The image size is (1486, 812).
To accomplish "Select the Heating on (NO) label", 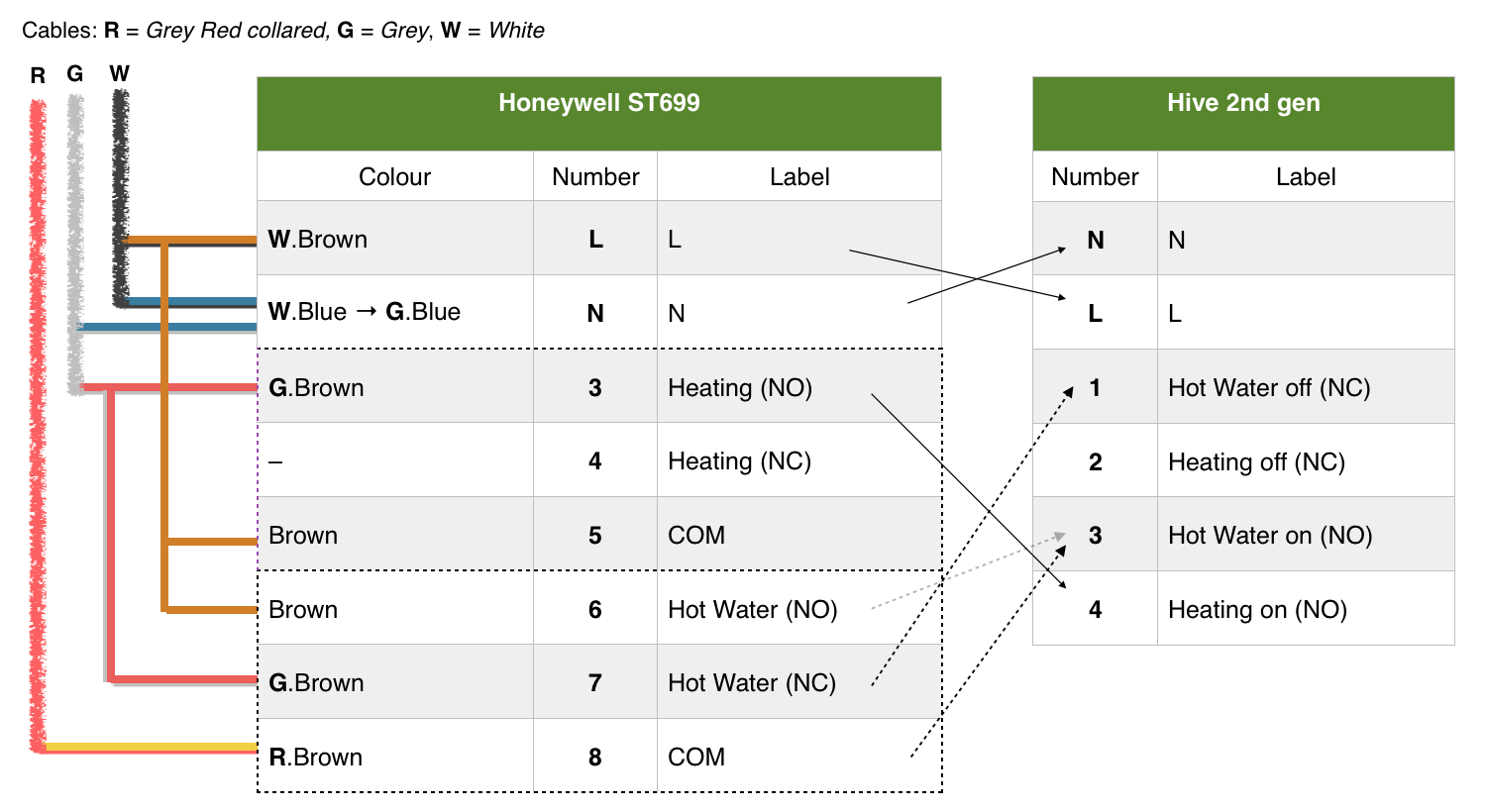I will pyautogui.click(x=1257, y=610).
